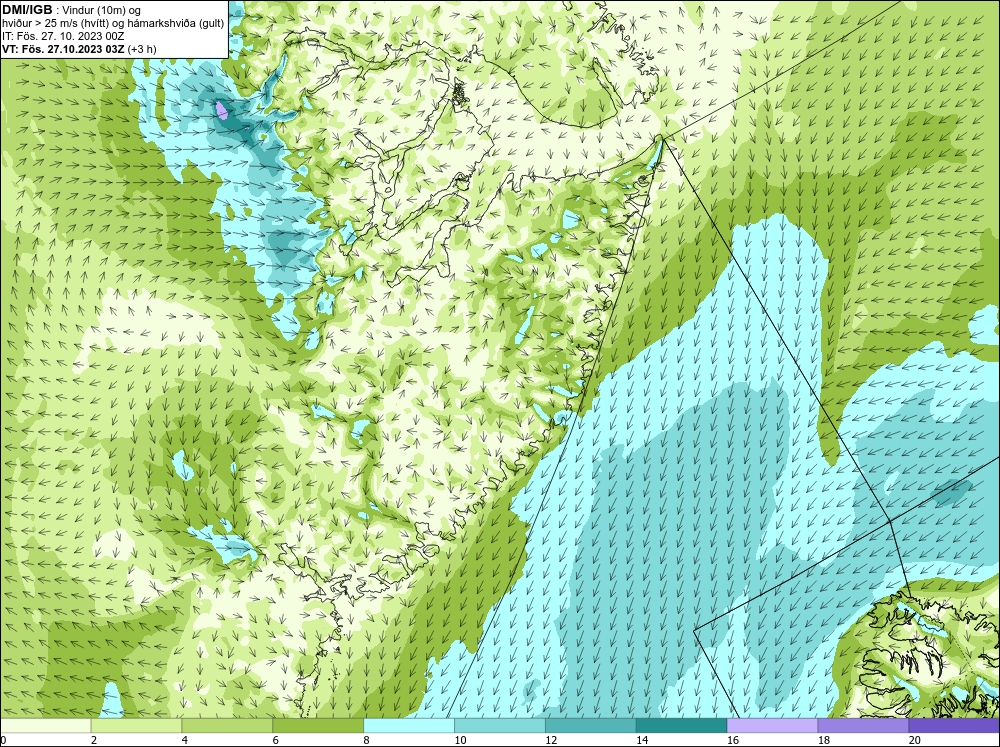
Task: Click the 10–12 m/s teal legend swatch
Action: (500, 726)
